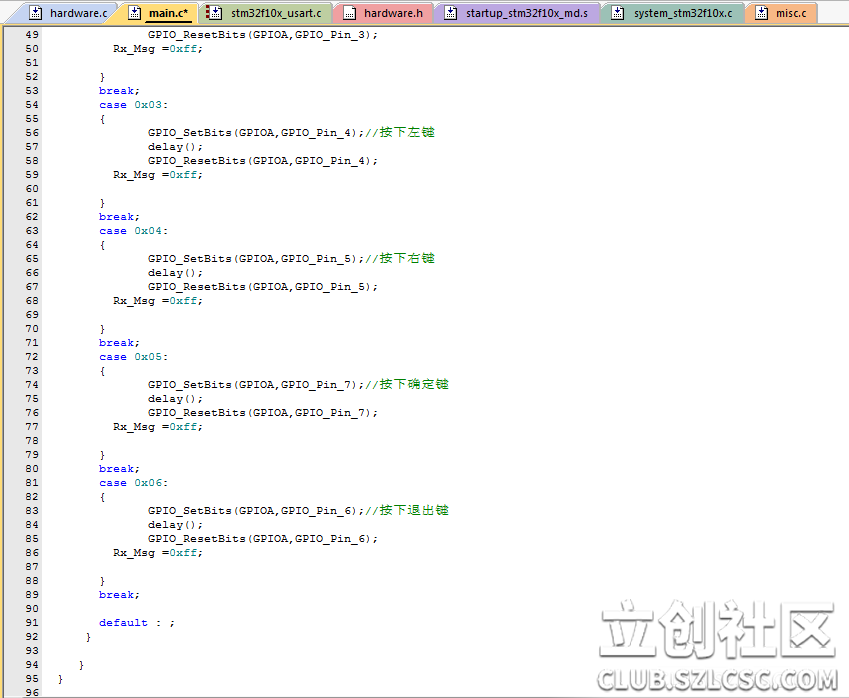Click GPIO_SetBits call with GPIO_Pin_7
The width and height of the screenshot is (849, 698).
[x=256, y=385]
